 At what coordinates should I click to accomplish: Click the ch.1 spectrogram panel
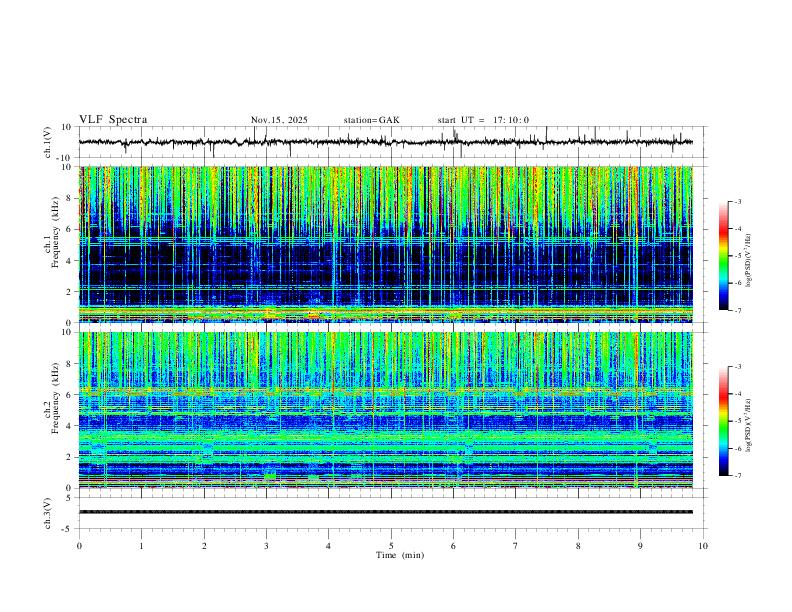pos(386,244)
